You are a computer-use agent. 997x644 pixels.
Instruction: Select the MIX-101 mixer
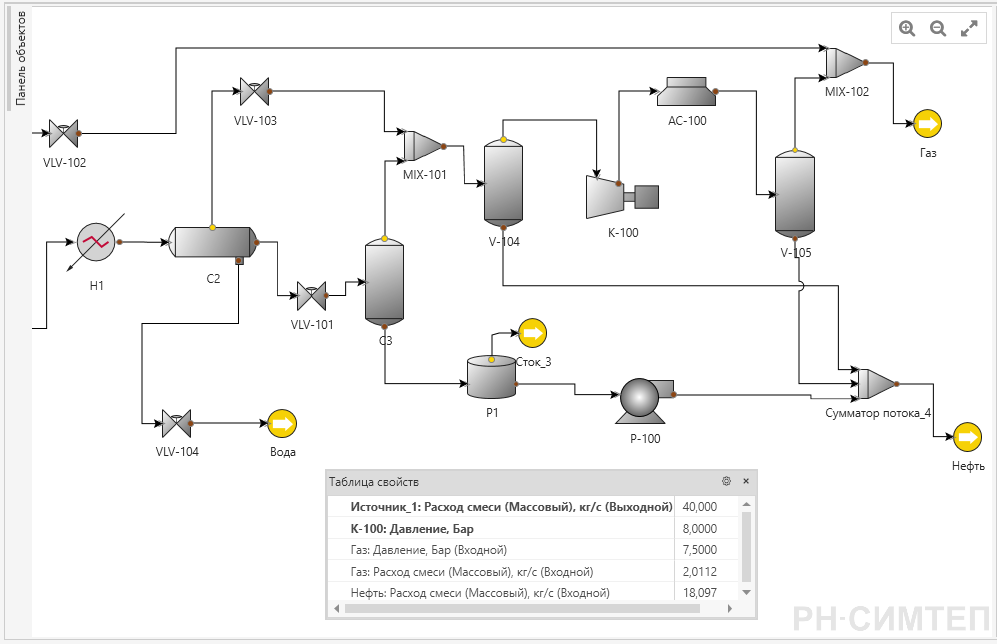[423, 146]
